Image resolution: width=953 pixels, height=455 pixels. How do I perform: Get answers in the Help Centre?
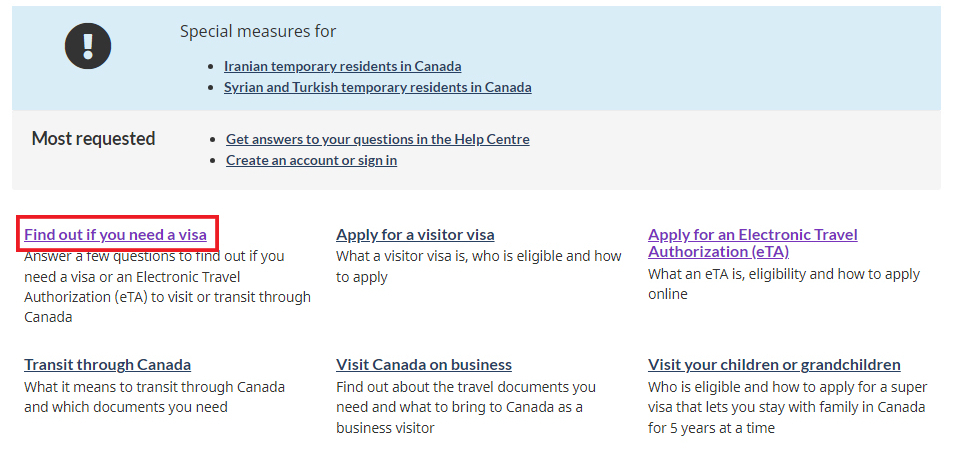377,139
